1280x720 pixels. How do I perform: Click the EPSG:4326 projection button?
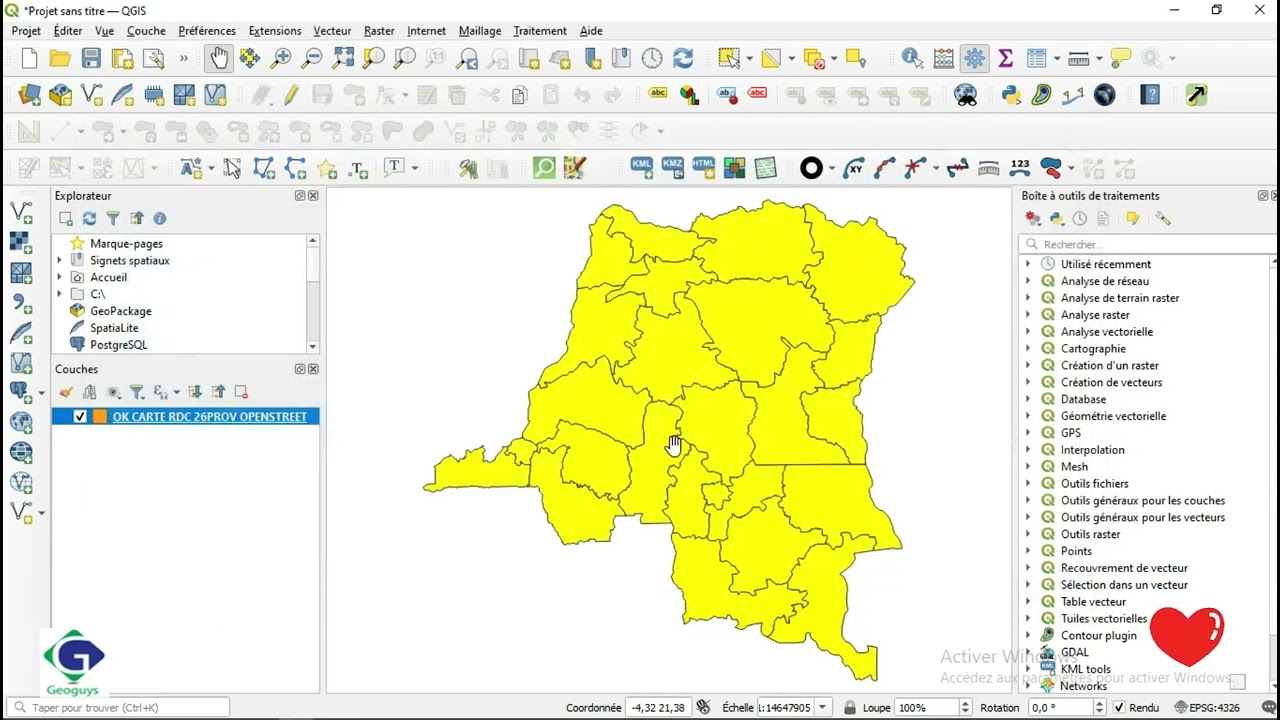(1207, 707)
